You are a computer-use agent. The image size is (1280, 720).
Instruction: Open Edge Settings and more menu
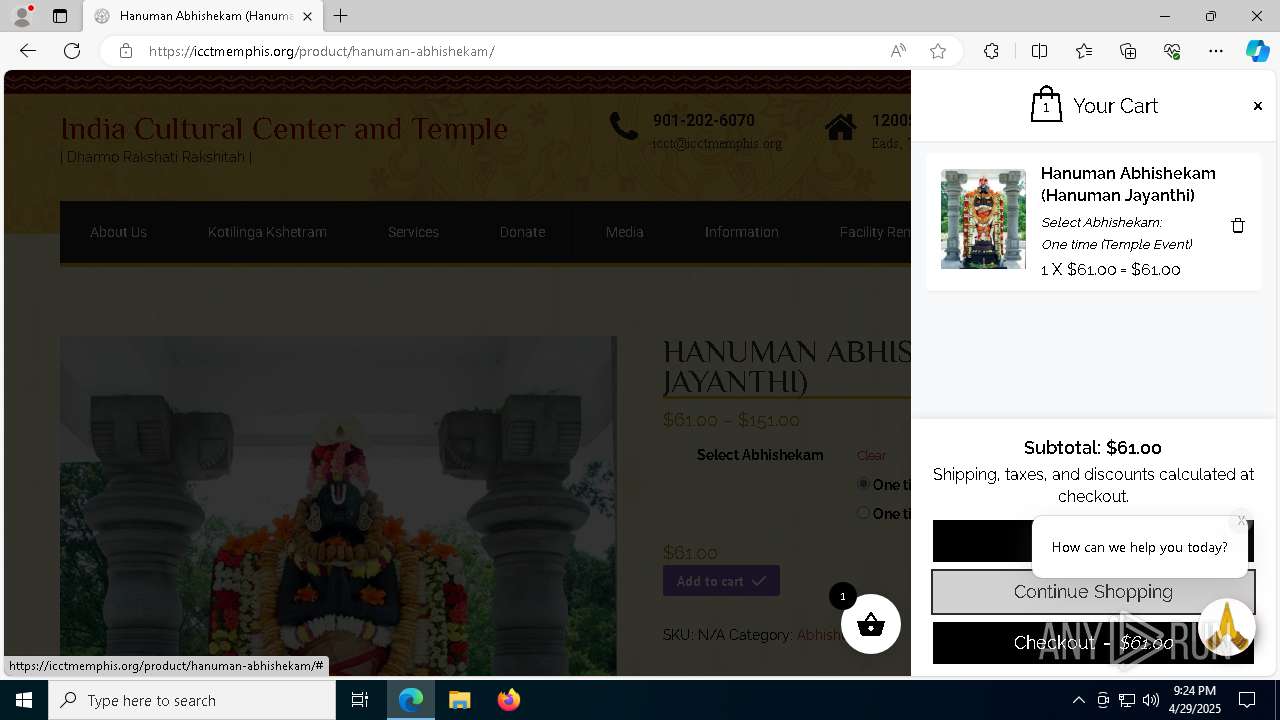click(1216, 51)
